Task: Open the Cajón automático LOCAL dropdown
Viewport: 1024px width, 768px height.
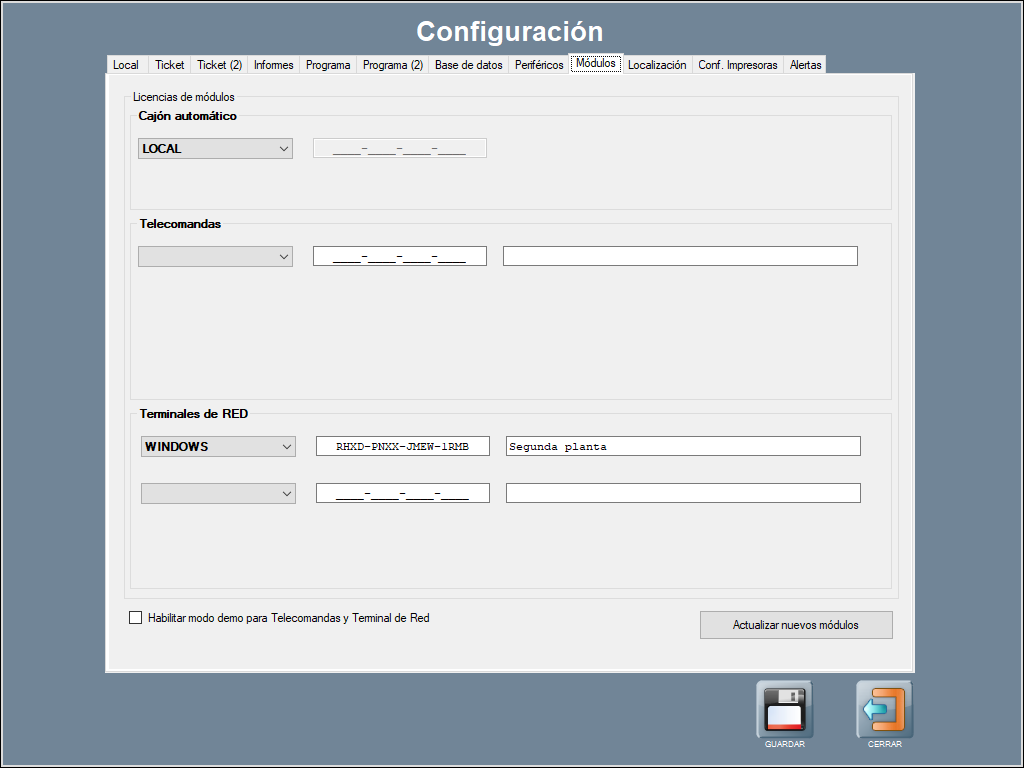Action: [x=215, y=149]
